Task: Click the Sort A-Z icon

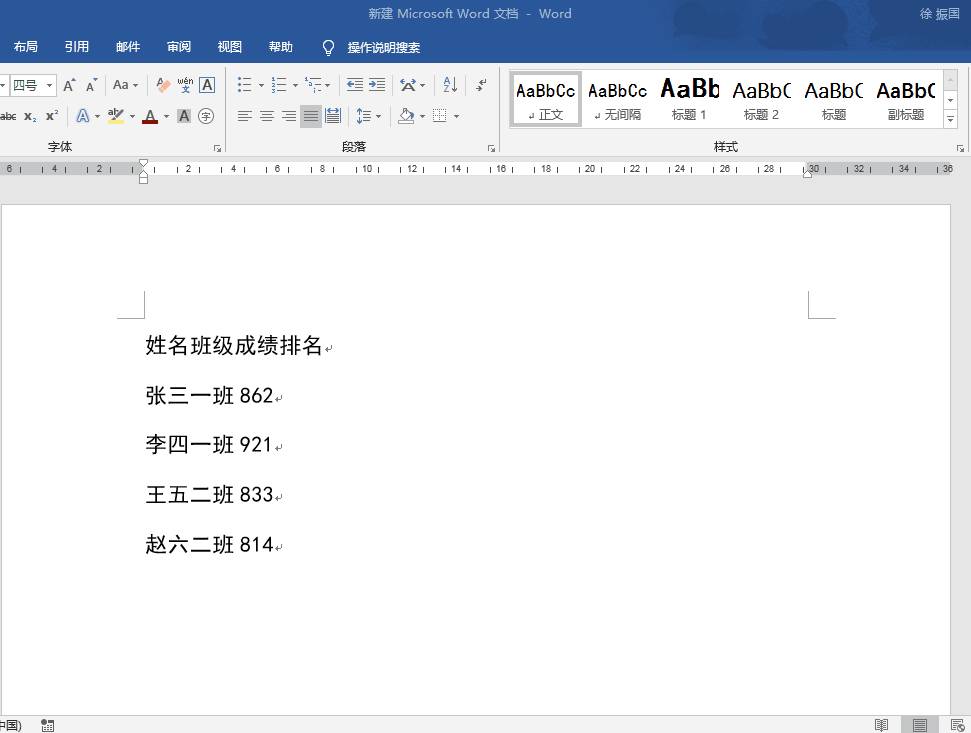Action: coord(450,85)
